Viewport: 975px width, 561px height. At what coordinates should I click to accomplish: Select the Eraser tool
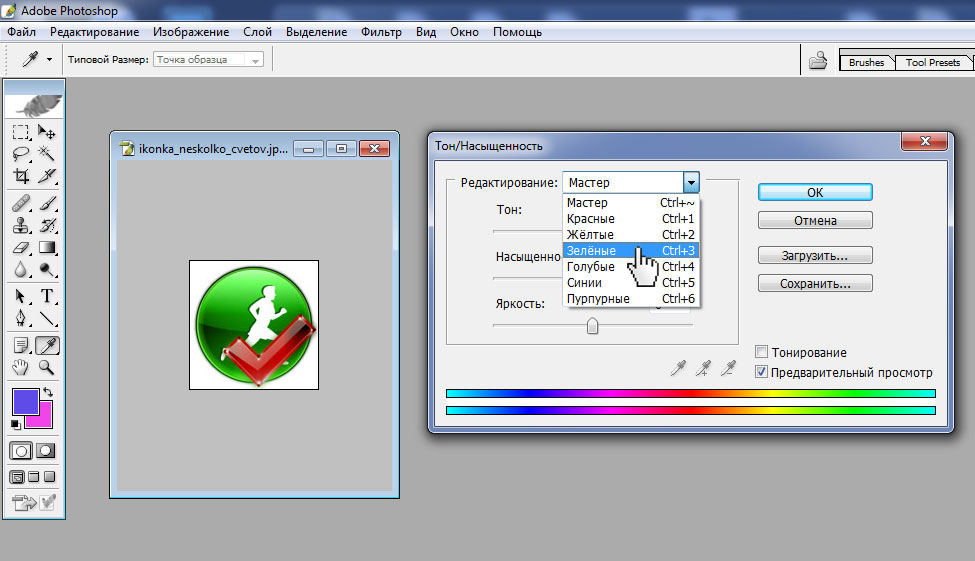[21, 248]
